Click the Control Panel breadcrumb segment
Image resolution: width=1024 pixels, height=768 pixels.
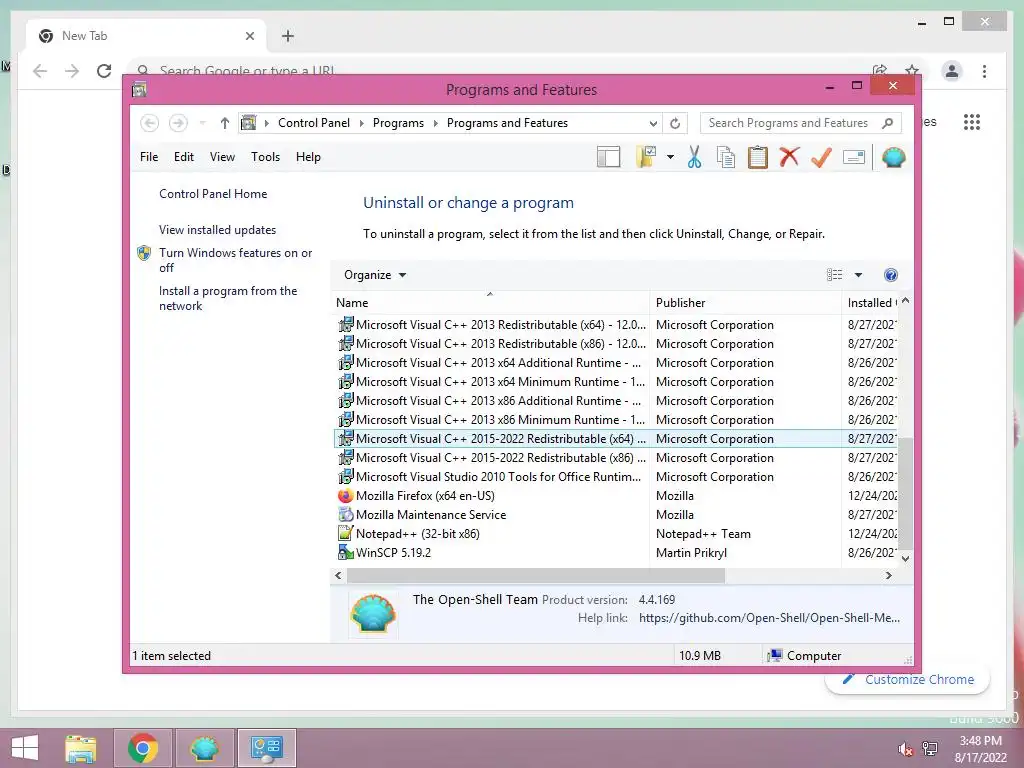coord(313,123)
